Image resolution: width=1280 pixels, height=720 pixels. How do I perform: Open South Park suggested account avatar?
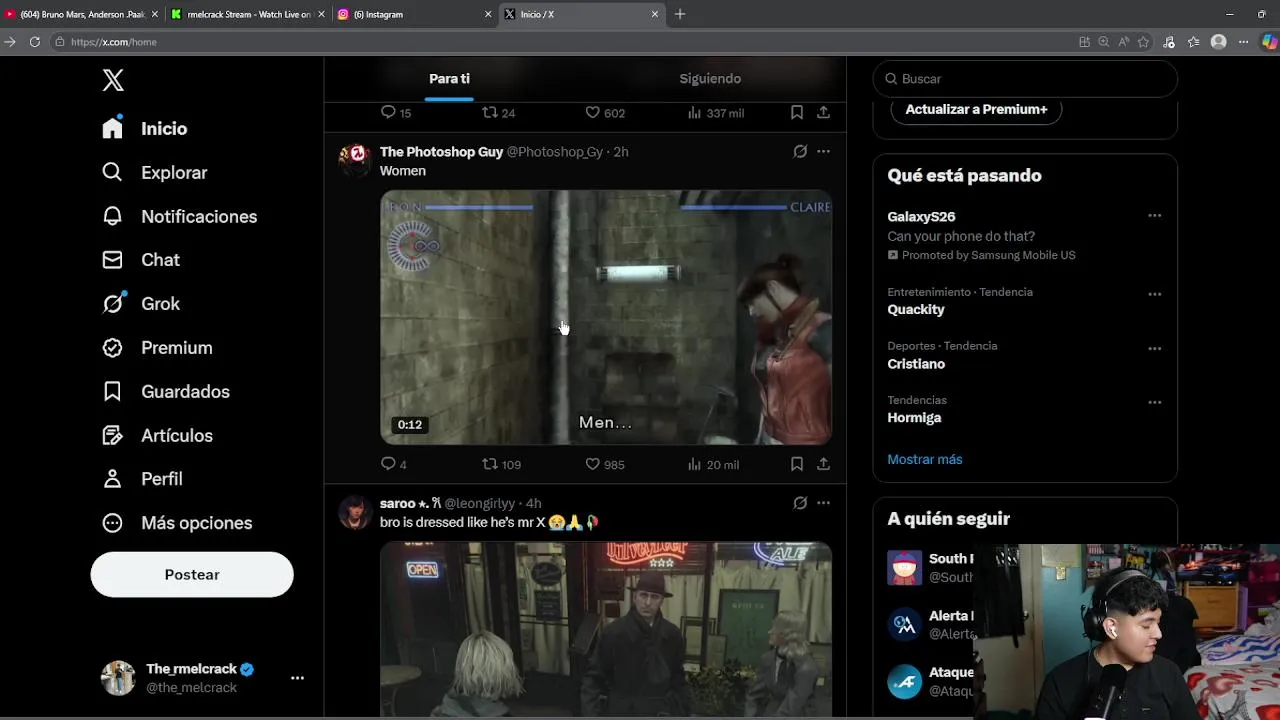pyautogui.click(x=905, y=567)
